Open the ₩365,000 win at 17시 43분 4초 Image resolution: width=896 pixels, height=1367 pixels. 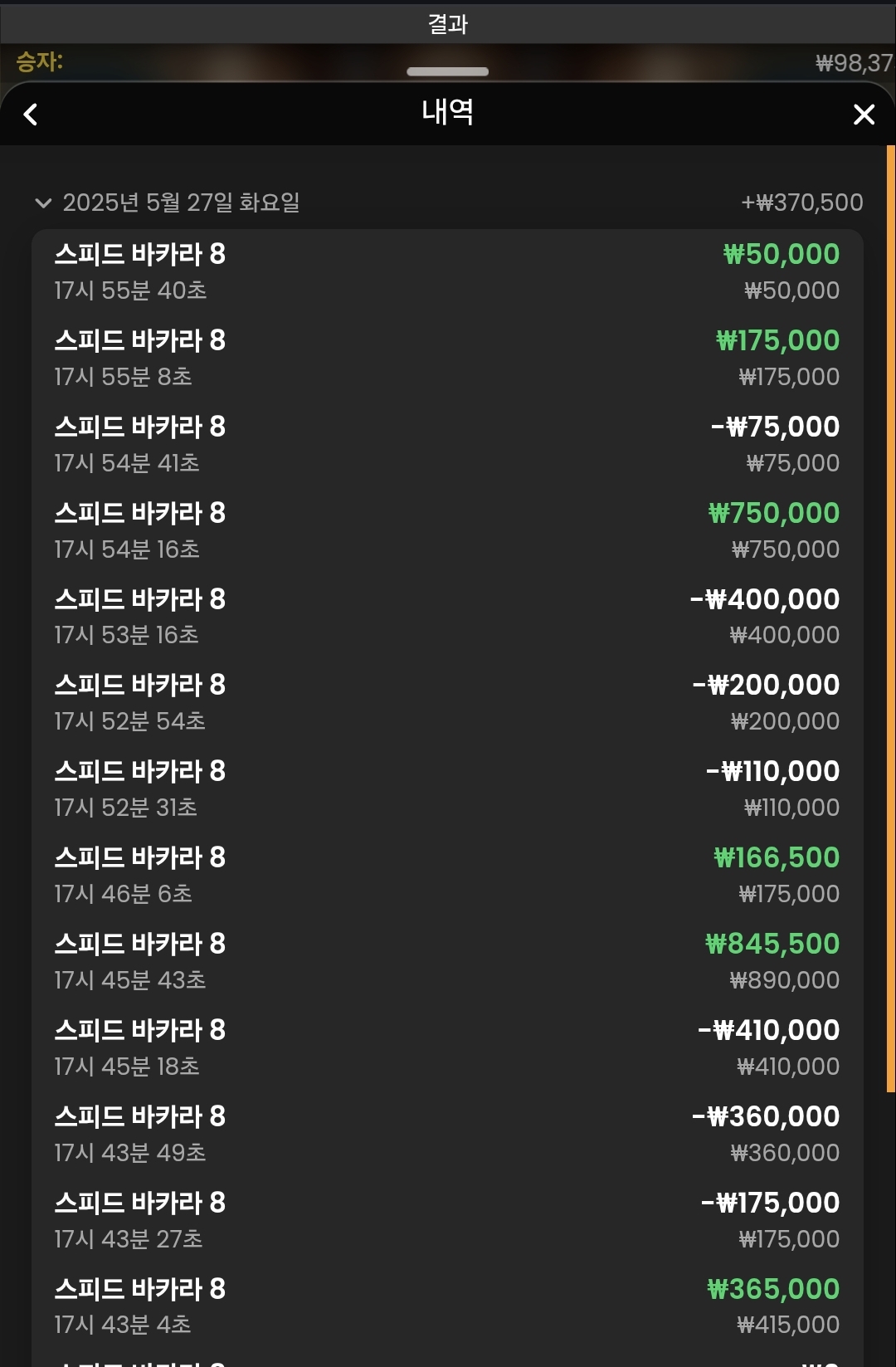point(448,1306)
